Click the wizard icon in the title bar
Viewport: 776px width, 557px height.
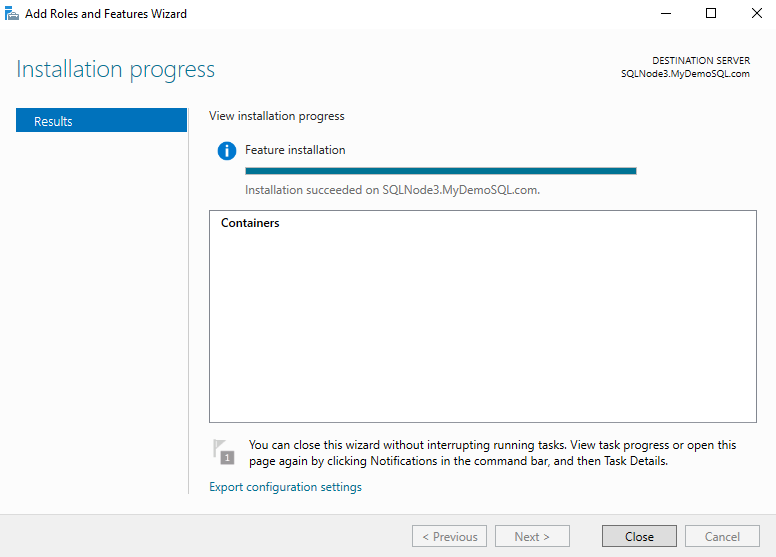(12, 14)
